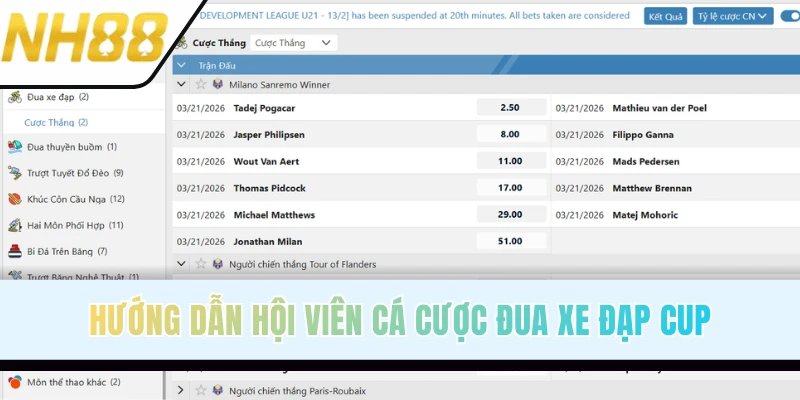Click the Hai Môn Phối Hợp sport icon

15,225
